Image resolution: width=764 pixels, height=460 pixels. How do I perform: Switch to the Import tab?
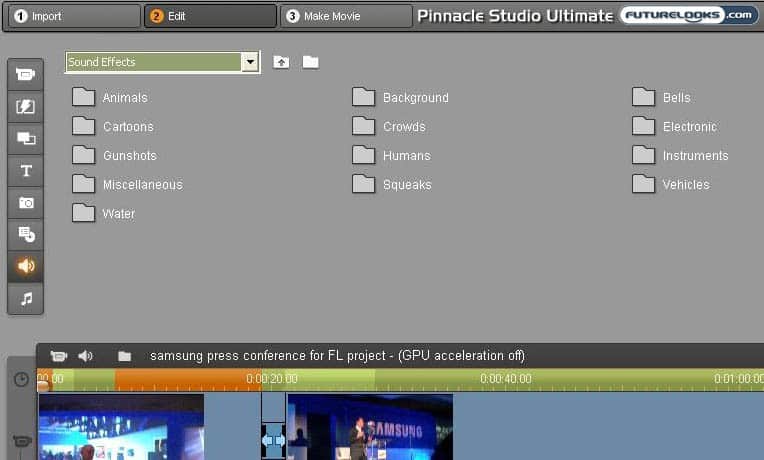pos(70,16)
